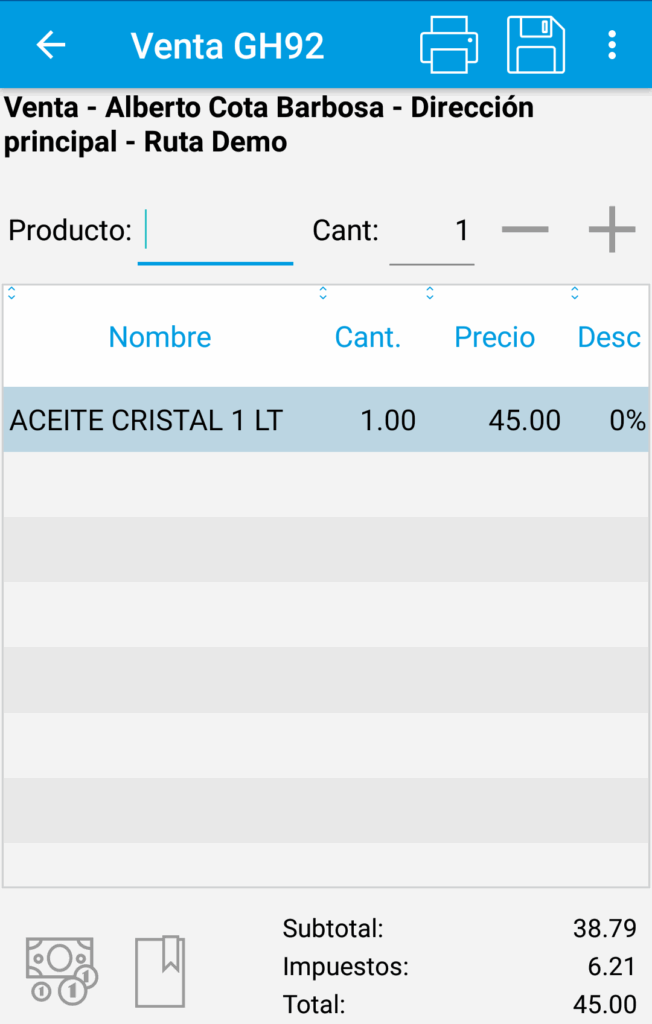Toggle sort chevron above Precio column
652x1024 pixels.
[430, 293]
